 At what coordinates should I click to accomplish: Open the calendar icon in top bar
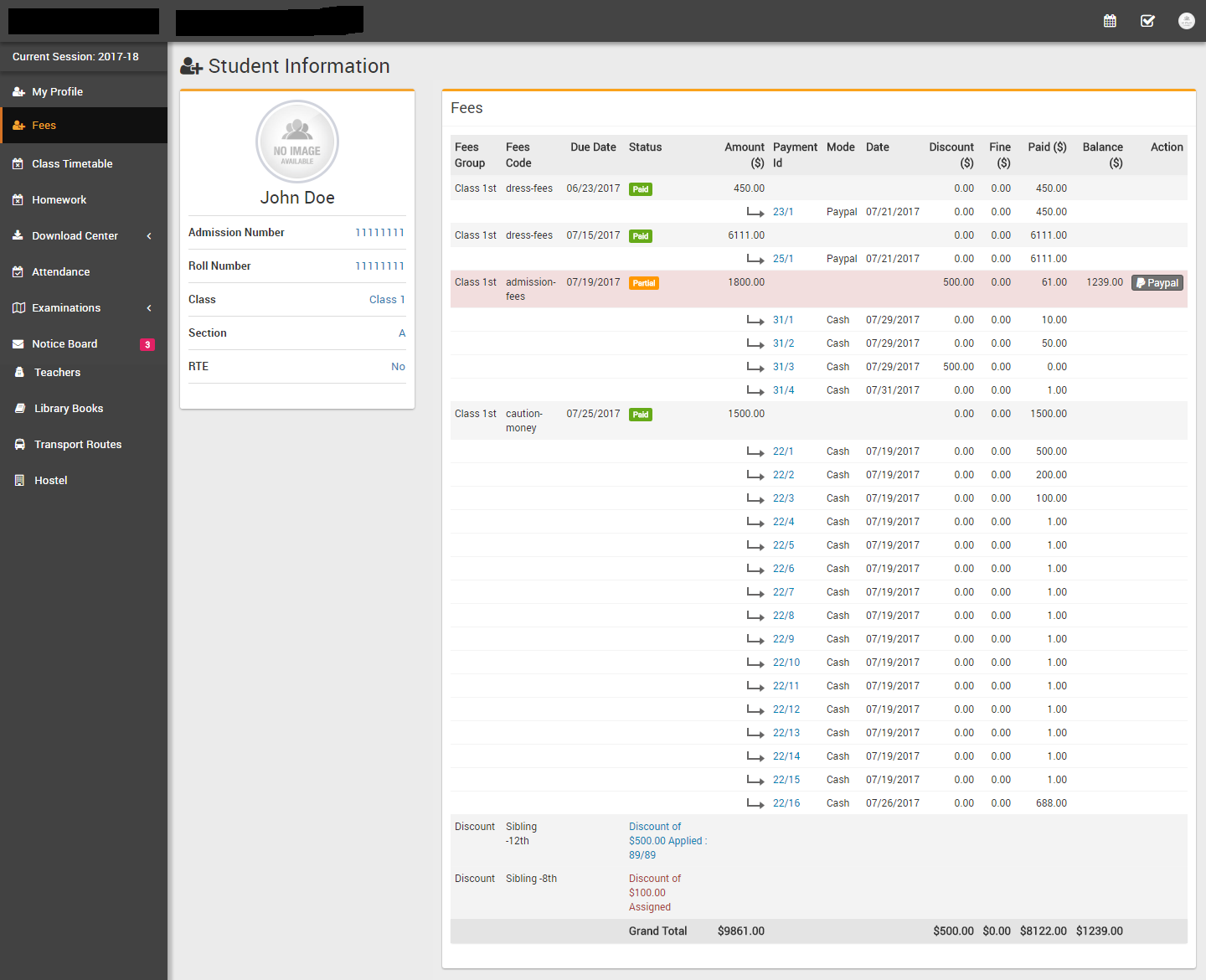1110,21
